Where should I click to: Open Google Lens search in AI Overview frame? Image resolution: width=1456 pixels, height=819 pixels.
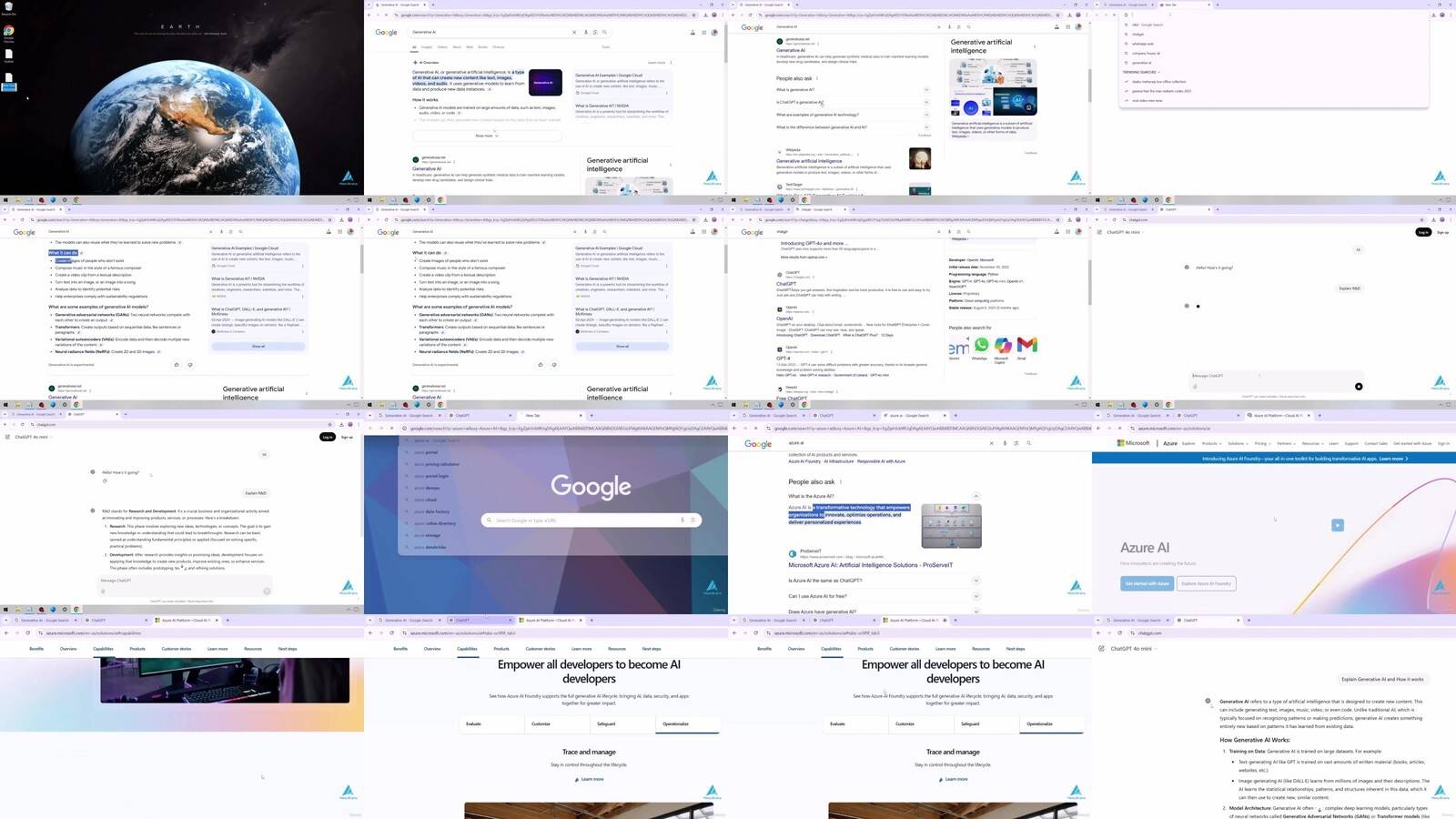(x=595, y=32)
